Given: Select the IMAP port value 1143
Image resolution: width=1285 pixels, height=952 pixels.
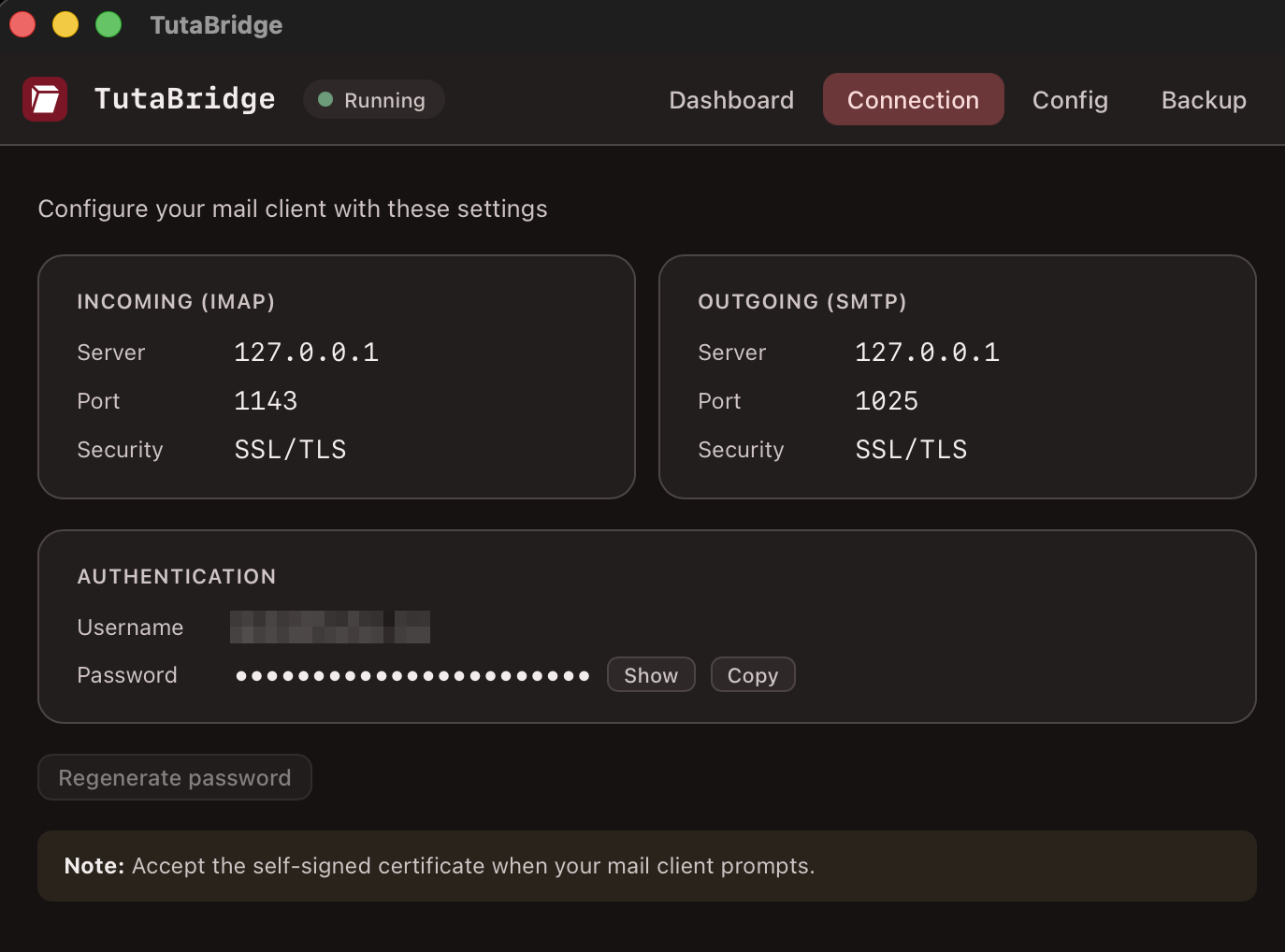Looking at the screenshot, I should coord(266,401).
